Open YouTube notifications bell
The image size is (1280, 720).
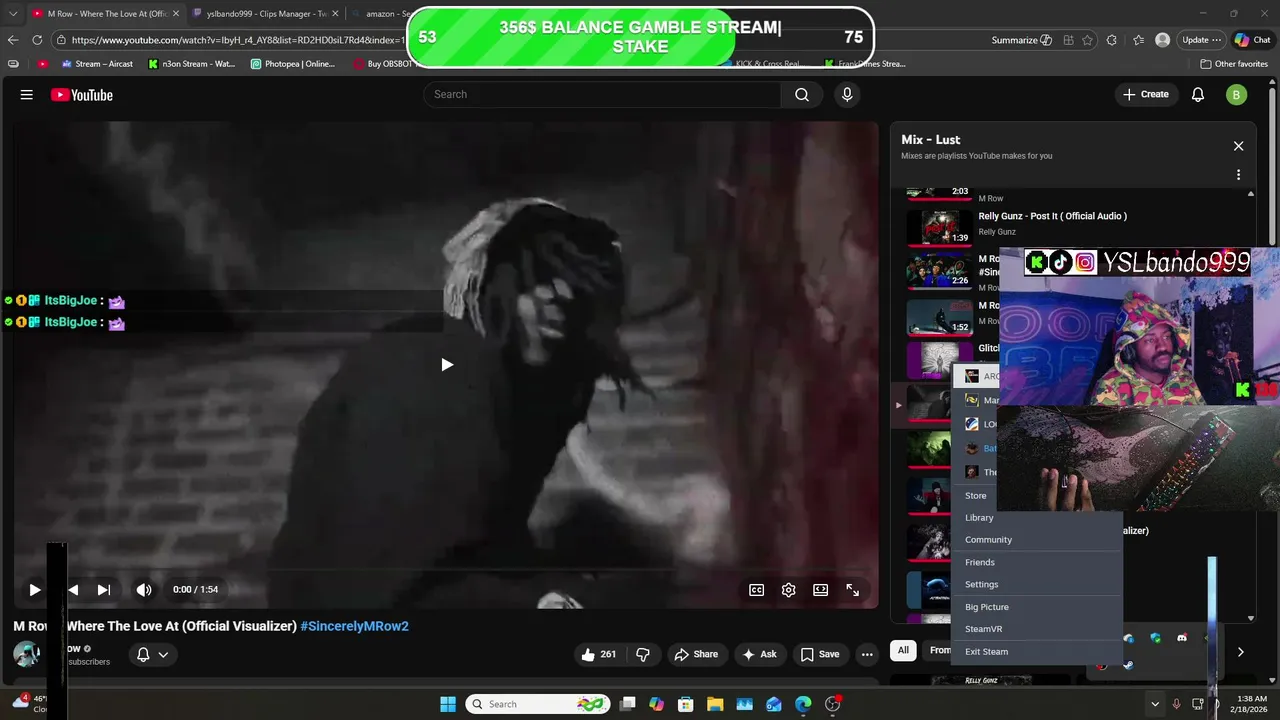tap(1198, 95)
